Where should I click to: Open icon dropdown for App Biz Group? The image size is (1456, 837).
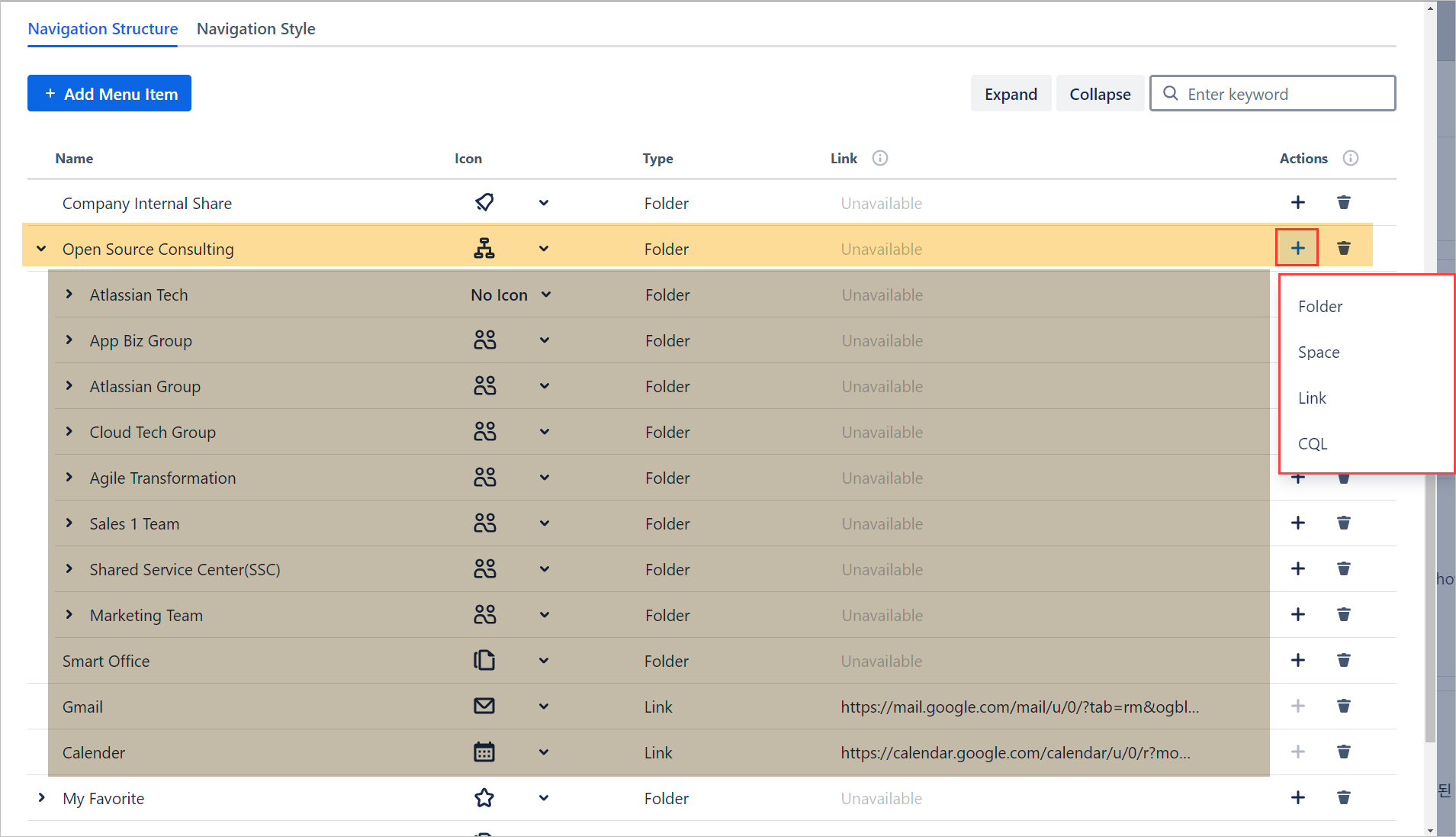(x=545, y=340)
